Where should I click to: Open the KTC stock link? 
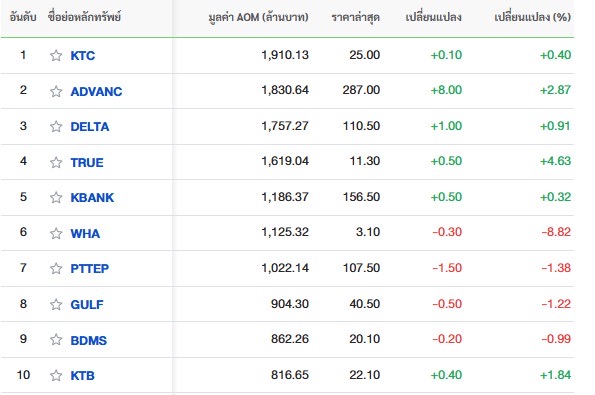[x=83, y=56]
